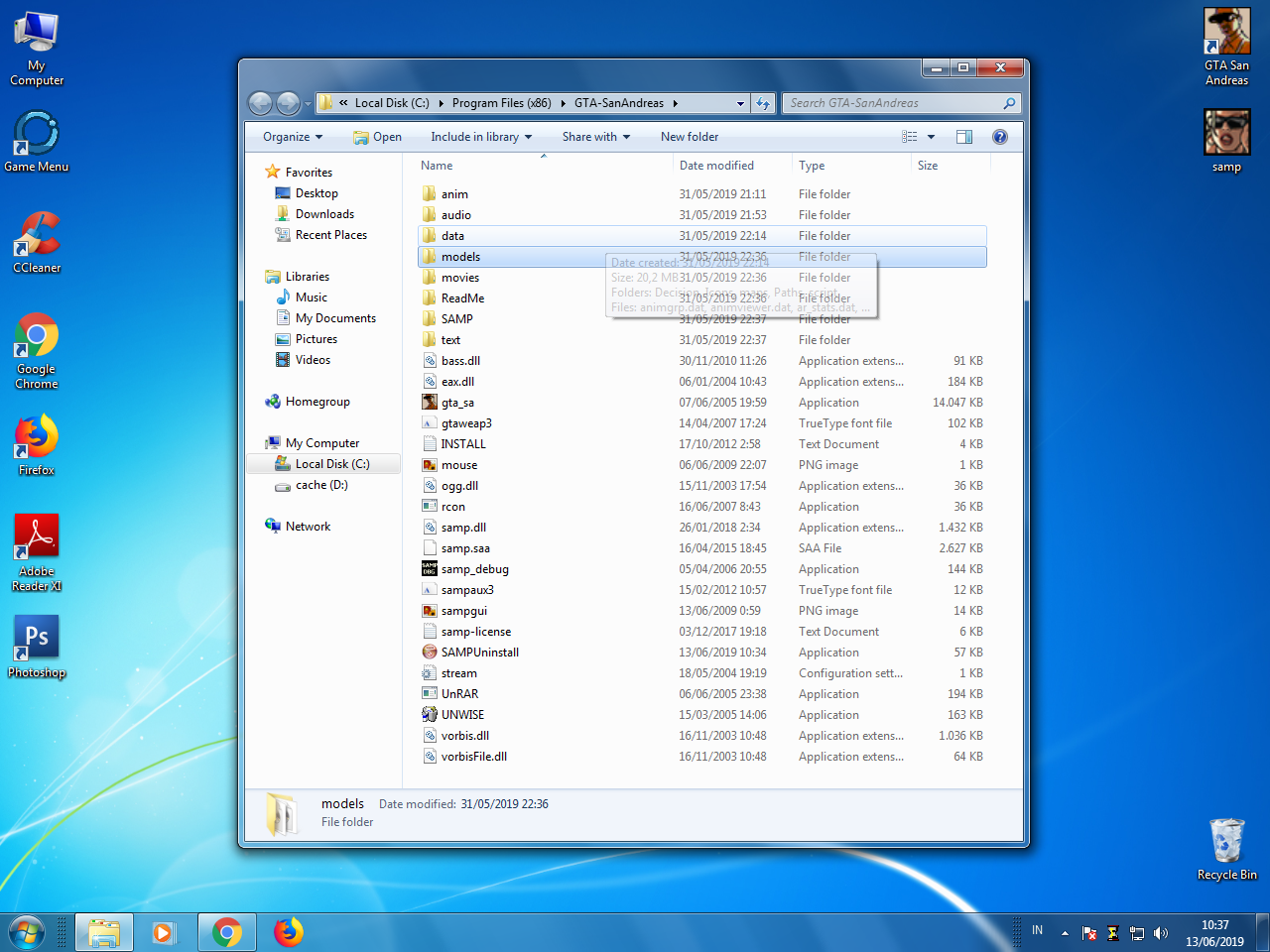Select the audio folder icon

(x=429, y=215)
